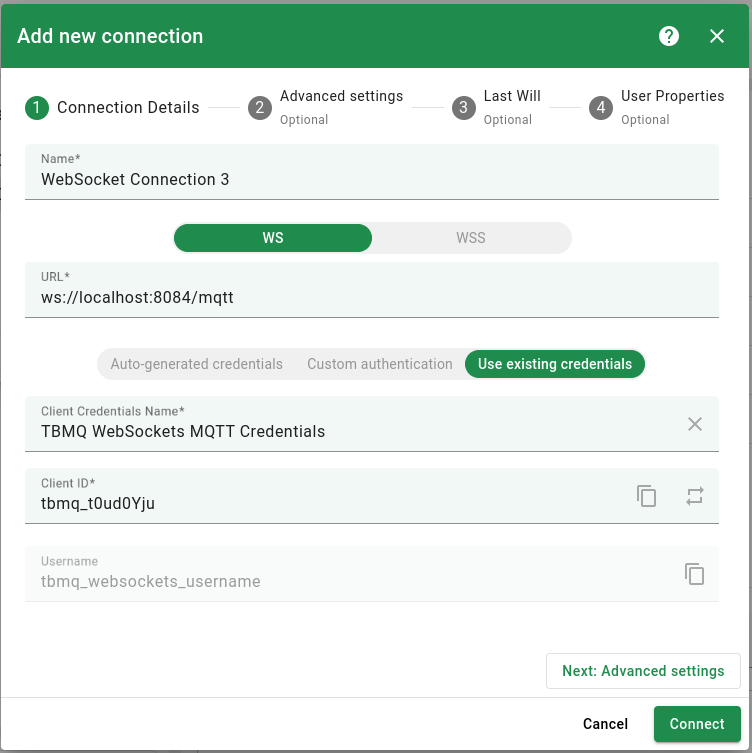
Task: Copy the Client ID value
Action: [647, 496]
